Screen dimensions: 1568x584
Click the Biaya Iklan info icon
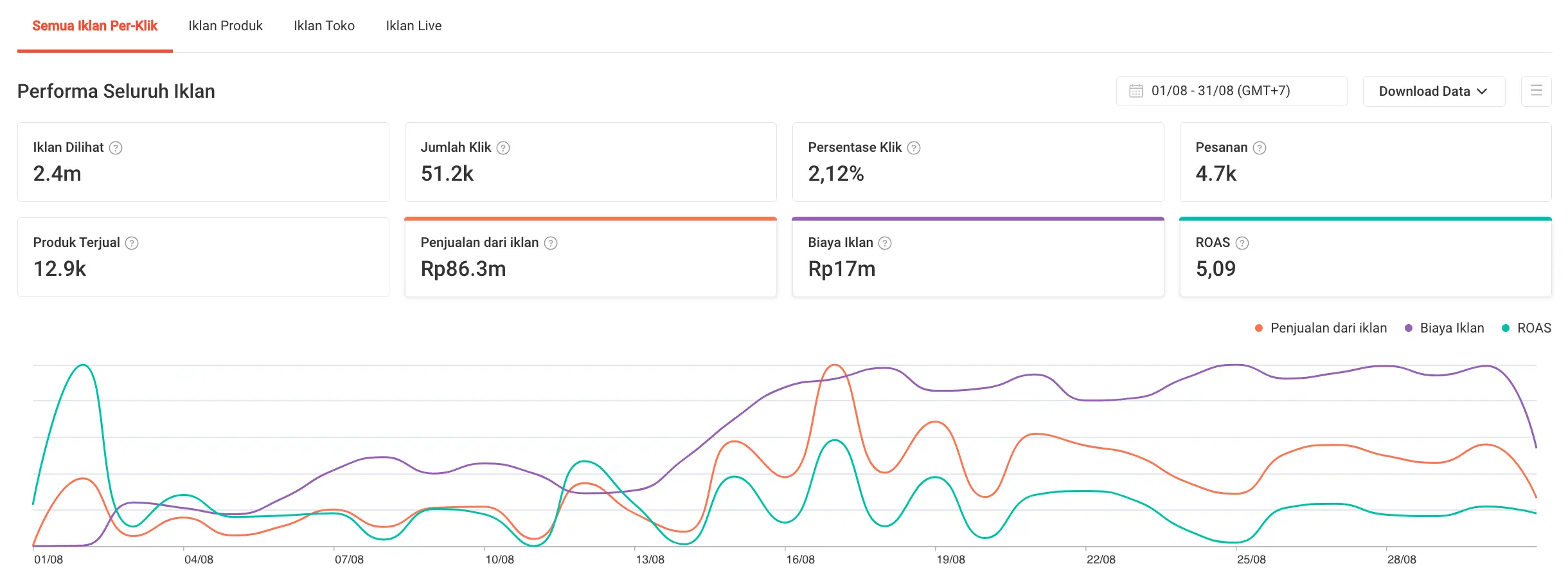point(885,243)
